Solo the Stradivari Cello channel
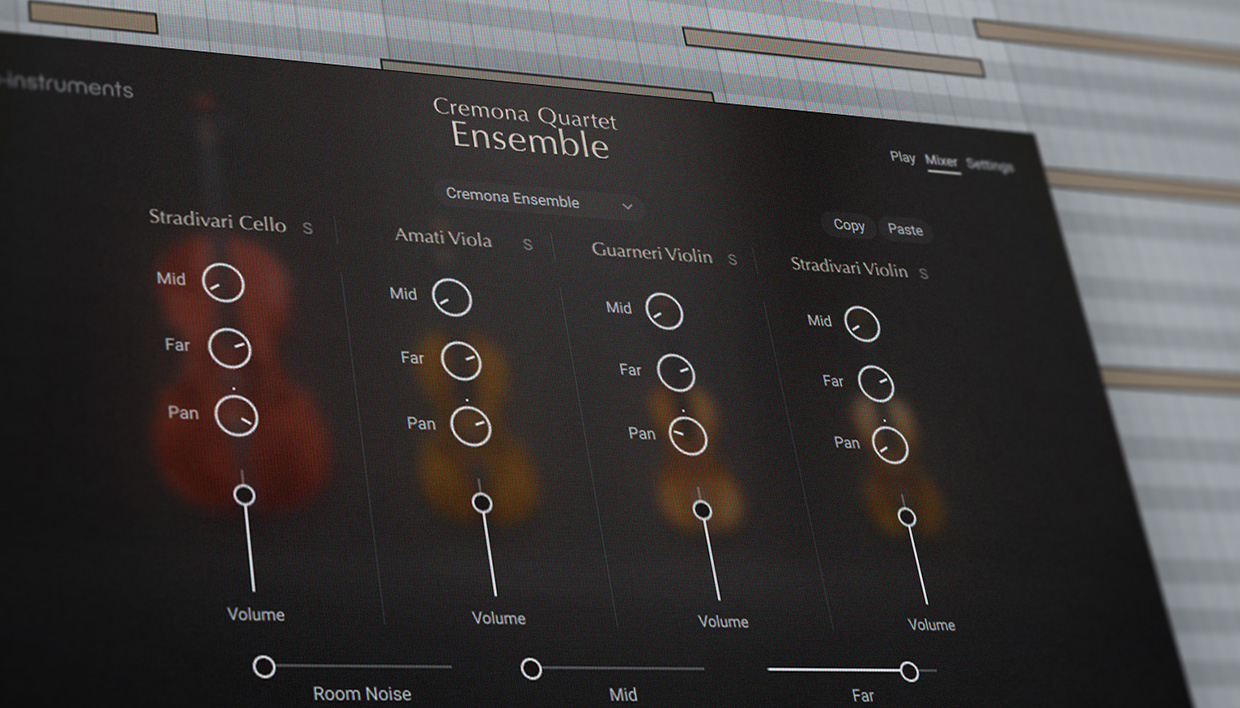This screenshot has width=1240, height=708. coord(307,228)
